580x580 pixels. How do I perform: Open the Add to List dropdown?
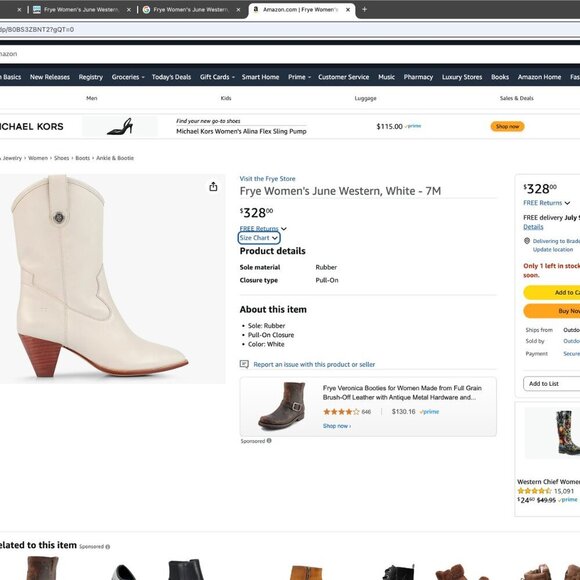tap(552, 384)
